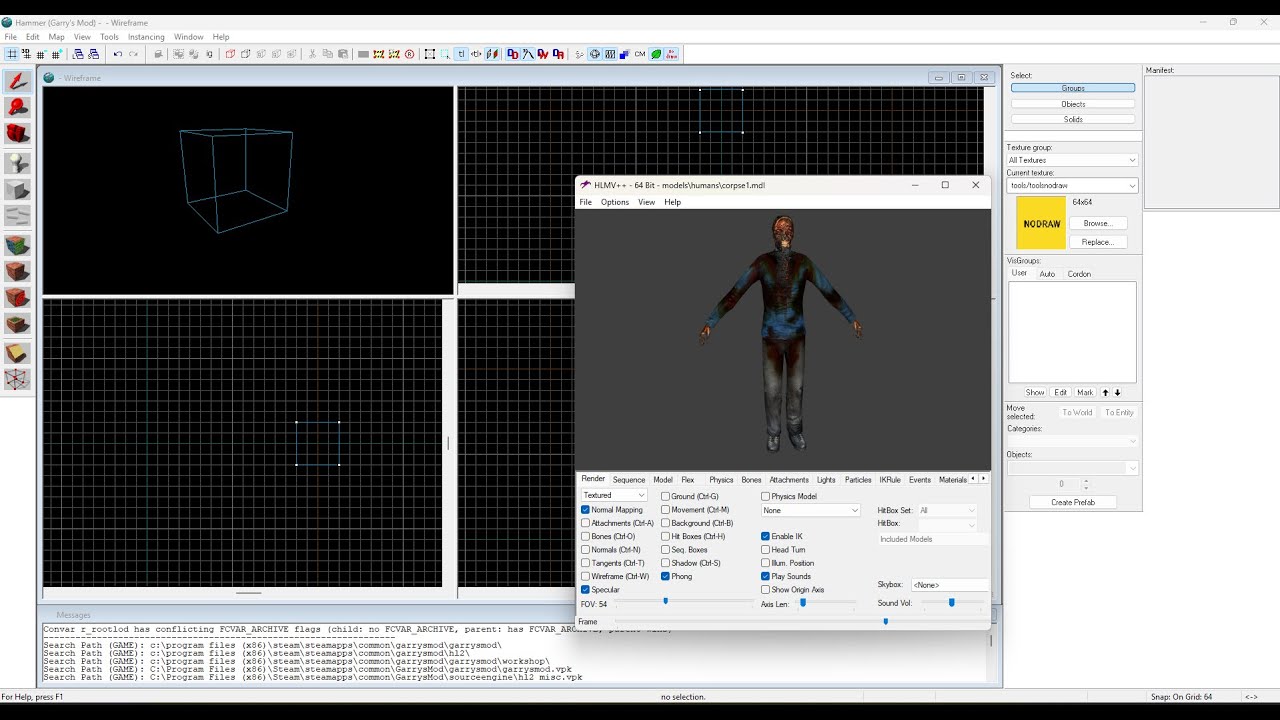Expand the Skybox dropdown in HLMV
Image resolution: width=1280 pixels, height=720 pixels.
(x=949, y=584)
